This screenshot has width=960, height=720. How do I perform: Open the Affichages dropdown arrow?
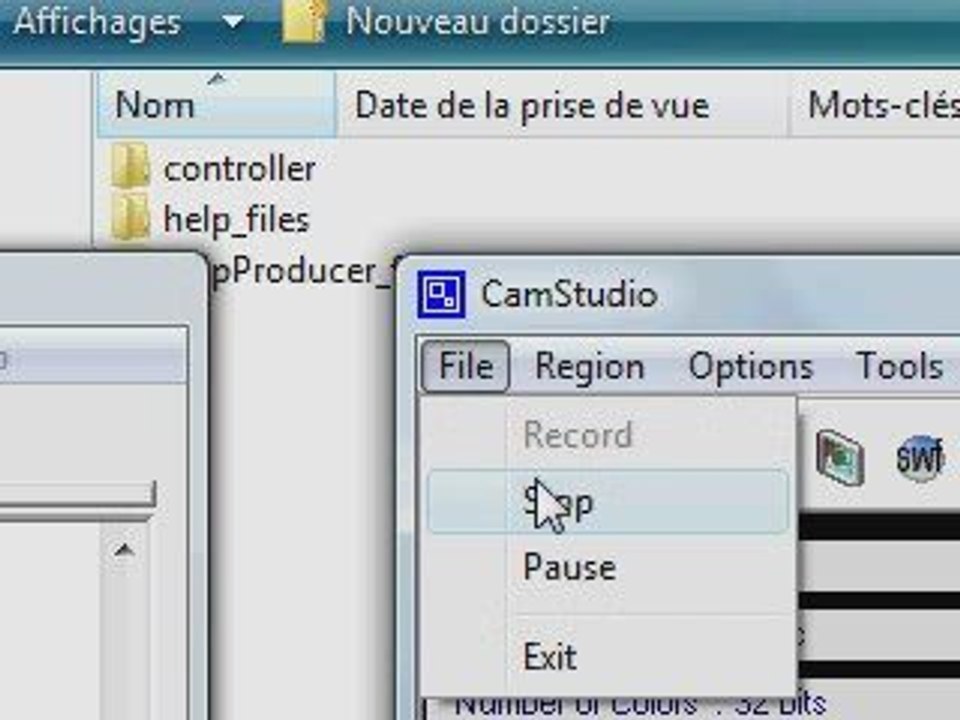(233, 22)
